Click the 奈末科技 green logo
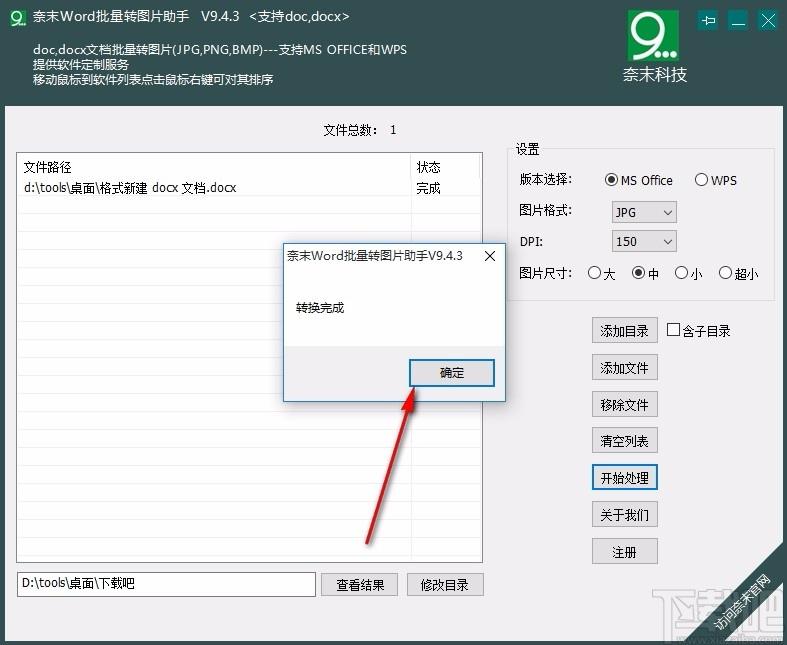Viewport: 787px width, 645px height. [653, 36]
